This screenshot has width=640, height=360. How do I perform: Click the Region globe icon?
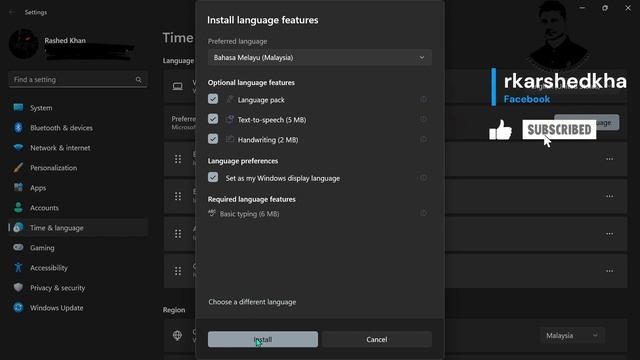pyautogui.click(x=177, y=336)
